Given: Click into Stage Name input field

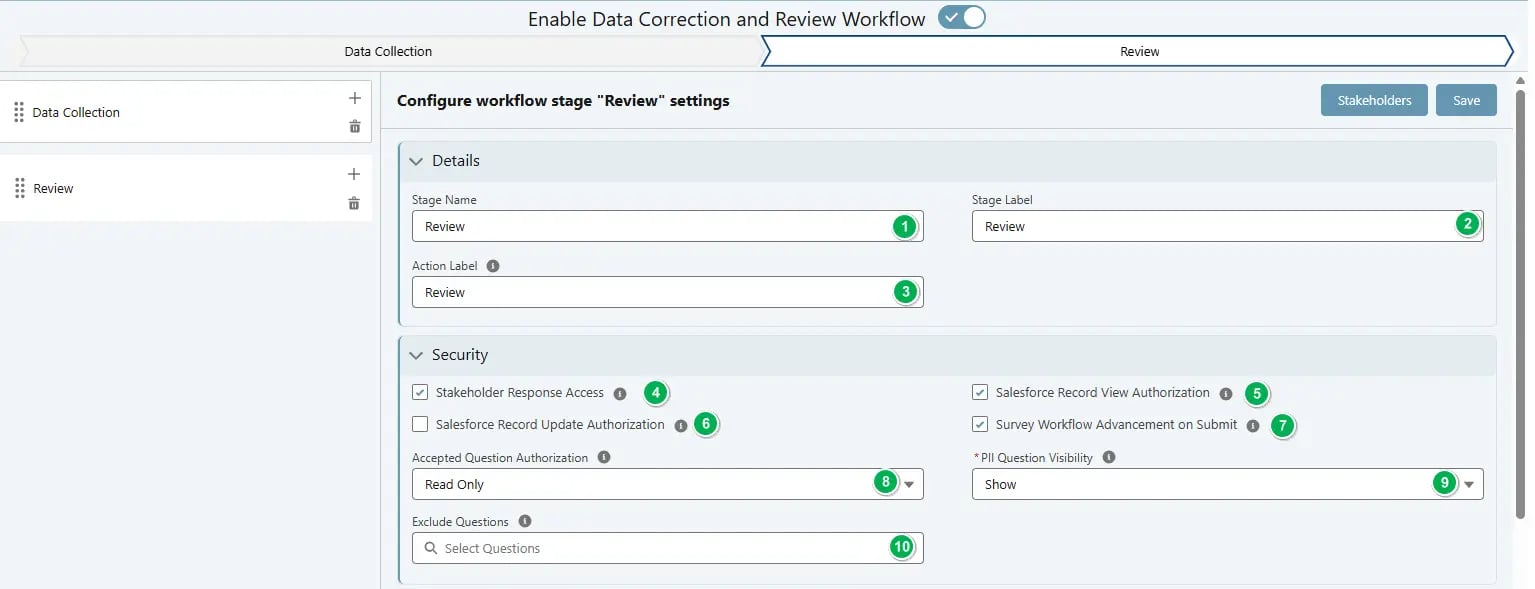Looking at the screenshot, I should pyautogui.click(x=667, y=226).
